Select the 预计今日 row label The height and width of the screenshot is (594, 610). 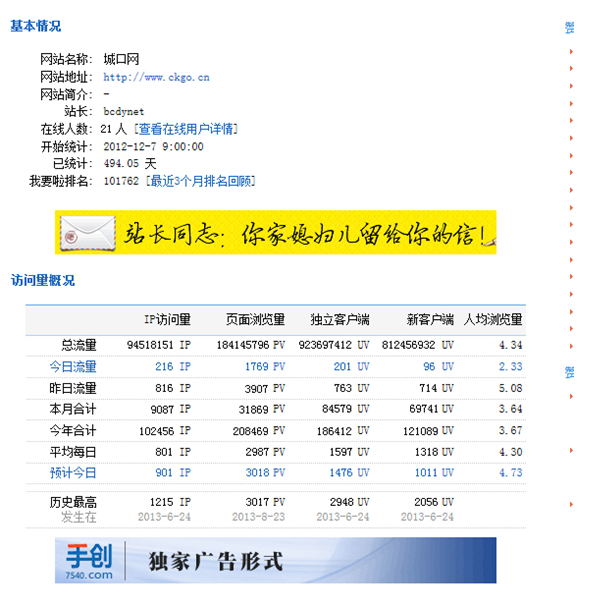72,472
